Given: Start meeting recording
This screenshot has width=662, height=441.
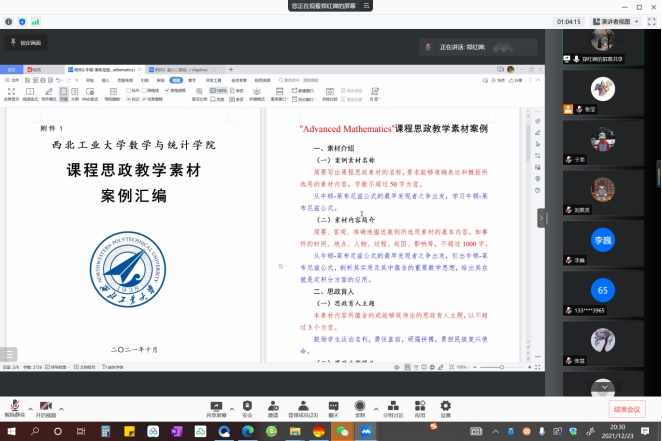Looking at the screenshot, I should click(360, 405).
